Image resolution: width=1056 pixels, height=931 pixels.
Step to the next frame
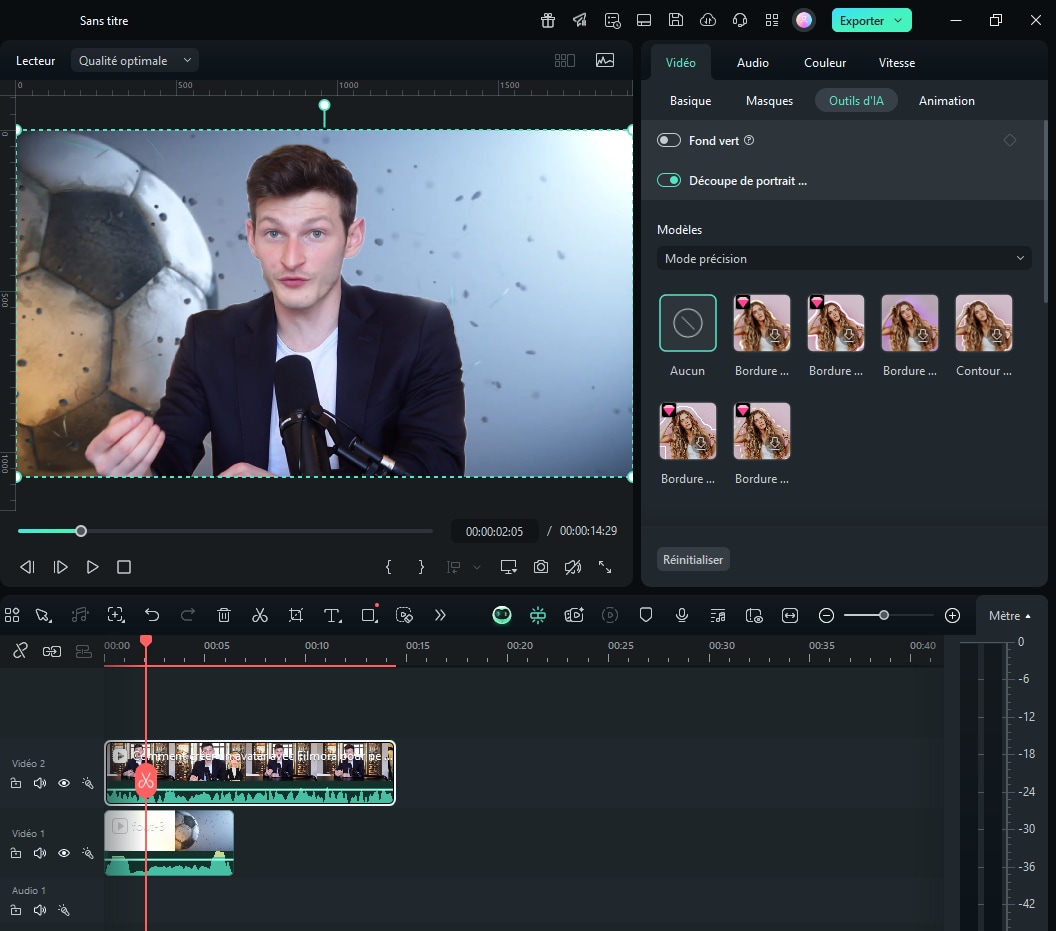[x=60, y=567]
